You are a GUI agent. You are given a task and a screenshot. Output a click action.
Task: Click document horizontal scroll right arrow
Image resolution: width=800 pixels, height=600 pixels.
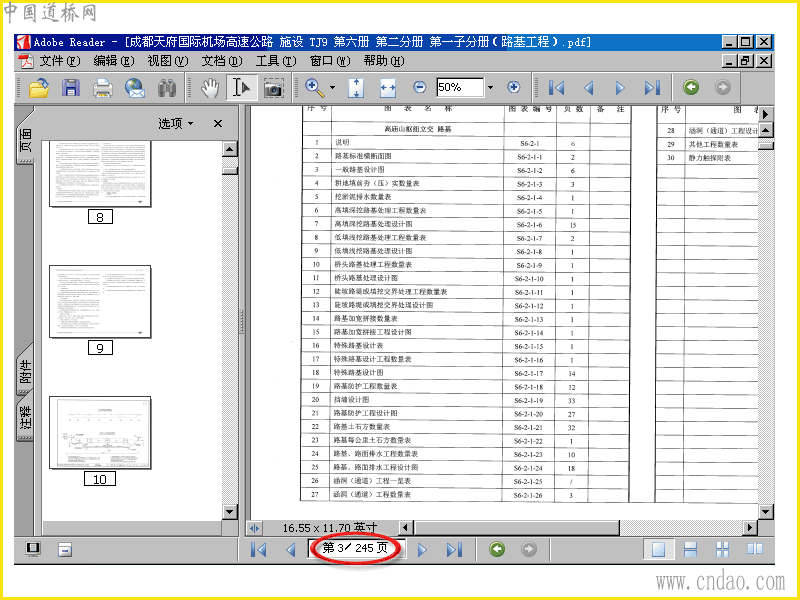[x=750, y=528]
